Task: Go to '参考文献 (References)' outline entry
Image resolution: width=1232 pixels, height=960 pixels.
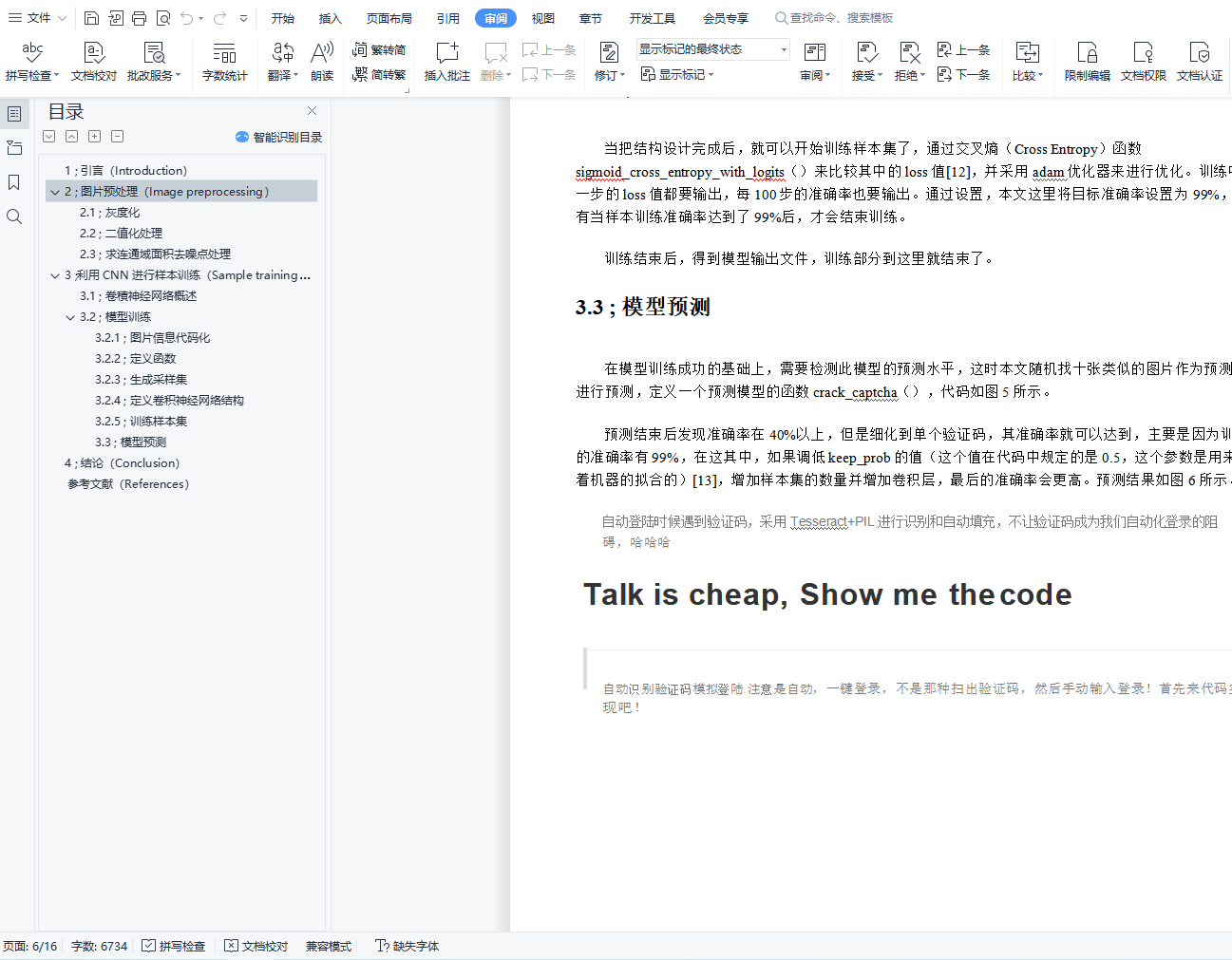Action: (128, 484)
